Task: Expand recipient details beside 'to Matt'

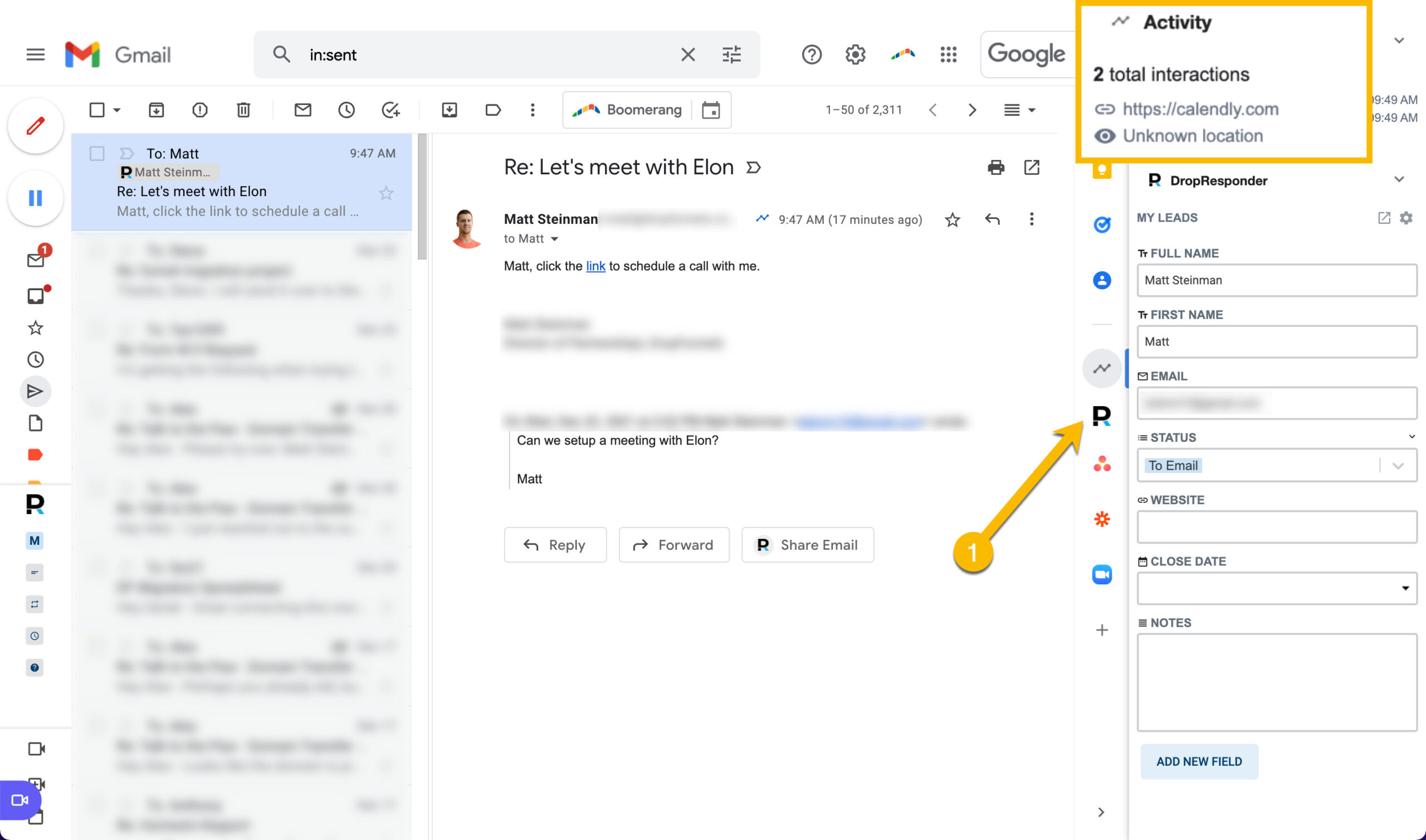Action: [x=555, y=240]
